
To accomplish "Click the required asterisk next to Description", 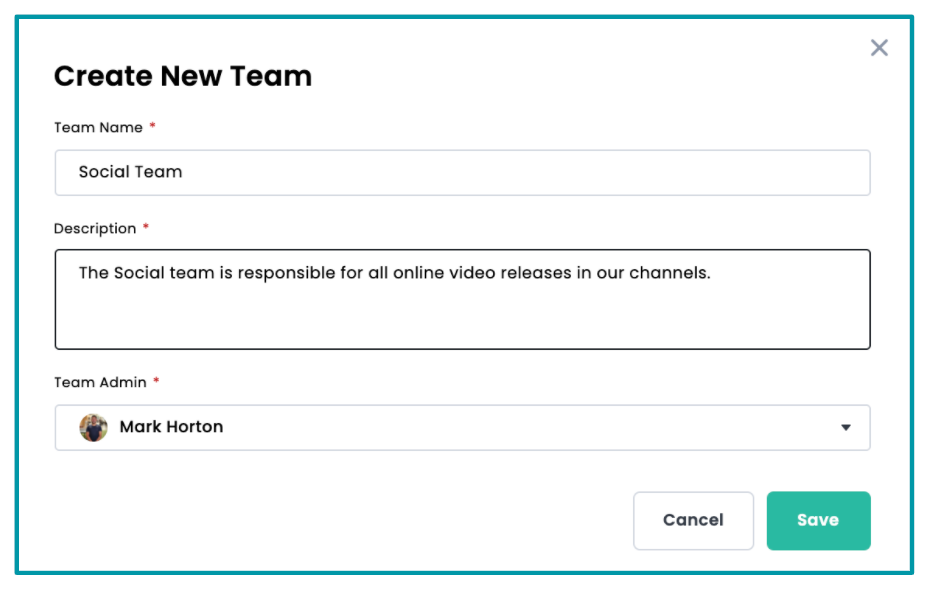I will (146, 227).
